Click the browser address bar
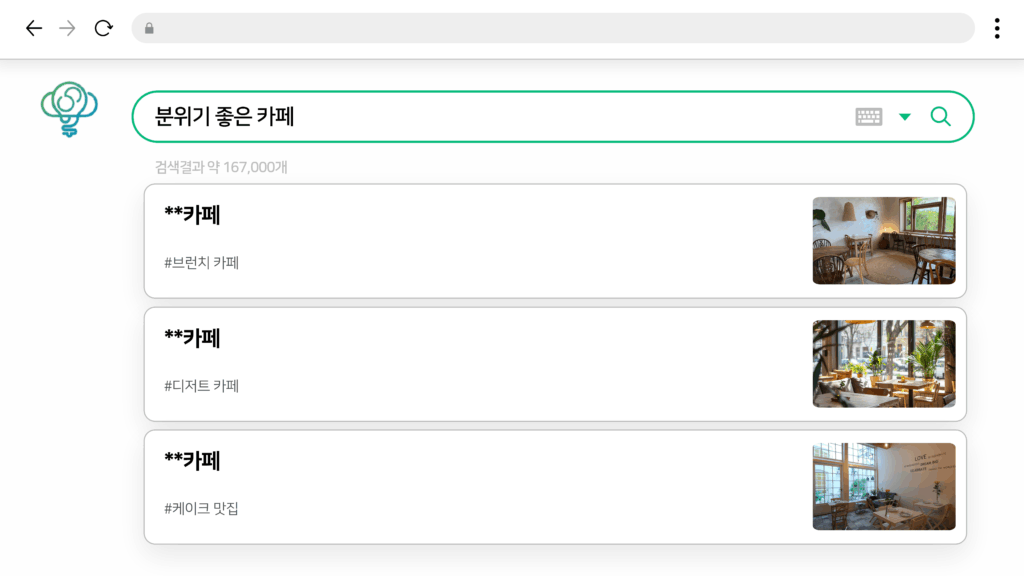1024x576 pixels. click(x=552, y=28)
